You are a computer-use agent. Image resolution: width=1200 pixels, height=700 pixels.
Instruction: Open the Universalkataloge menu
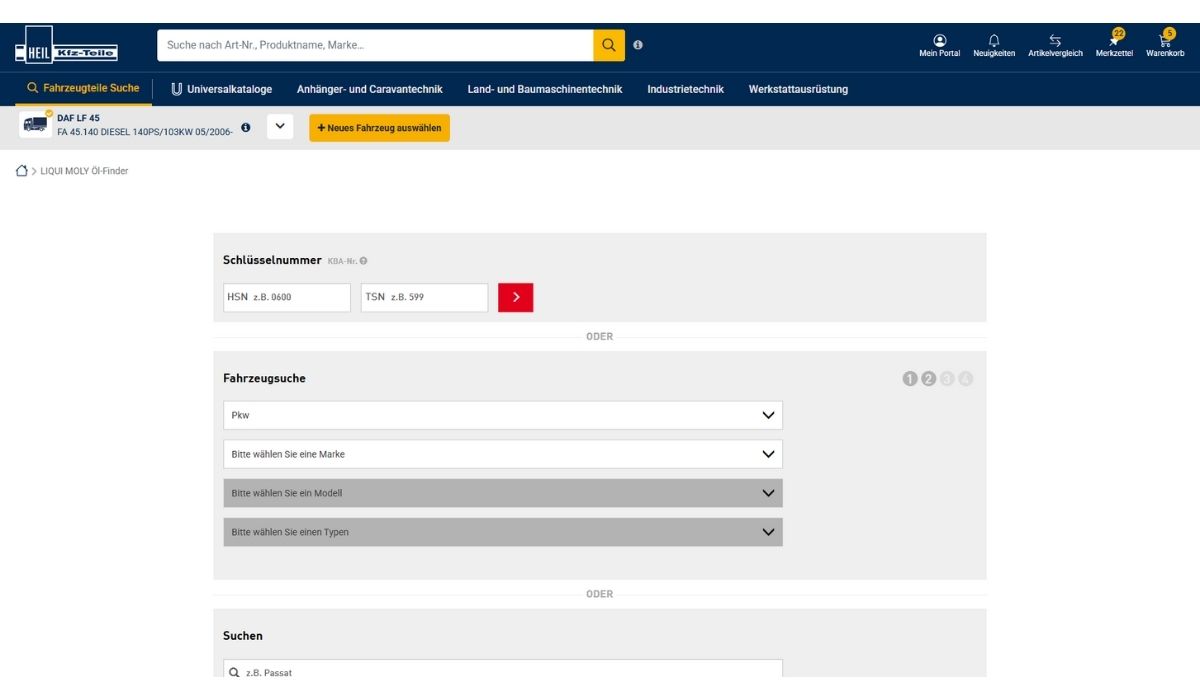pyautogui.click(x=221, y=89)
